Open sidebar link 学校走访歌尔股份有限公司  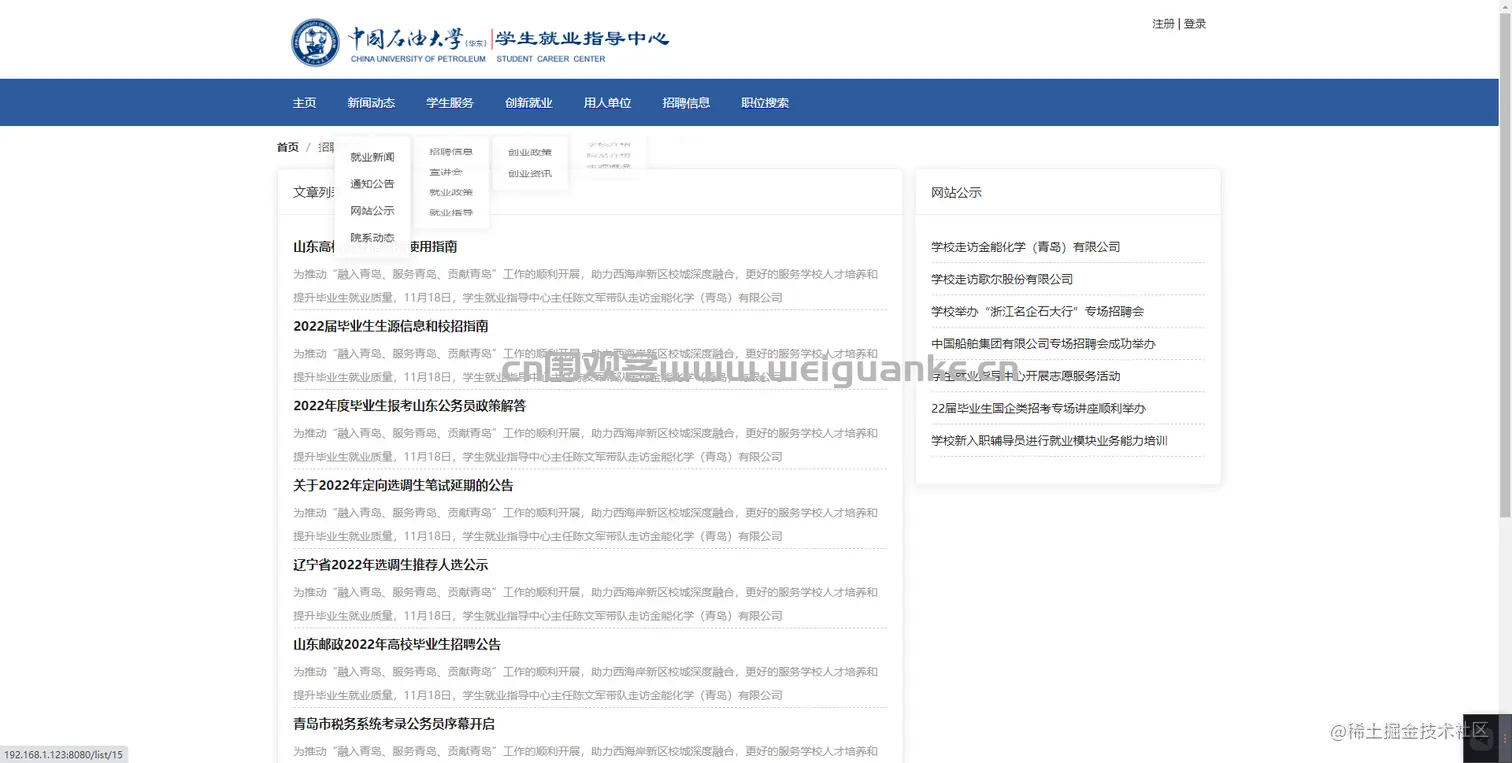(1002, 279)
